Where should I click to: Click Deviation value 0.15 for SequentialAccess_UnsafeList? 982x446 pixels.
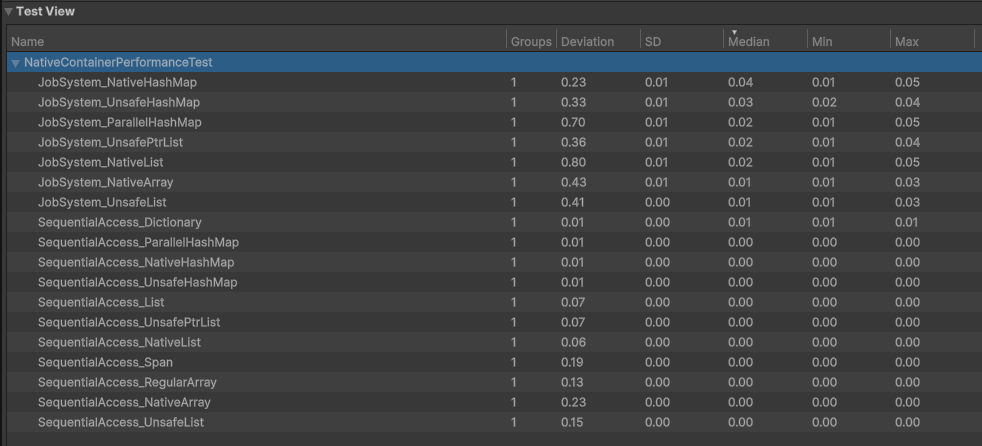click(x=573, y=423)
